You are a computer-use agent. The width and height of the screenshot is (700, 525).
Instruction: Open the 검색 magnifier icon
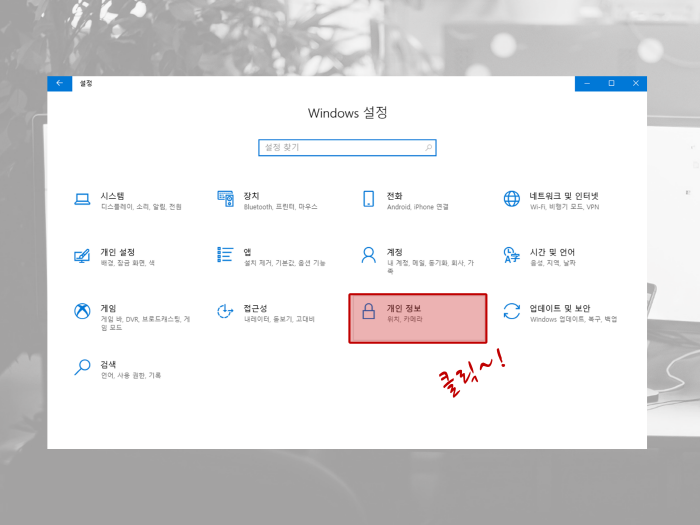pos(82,367)
